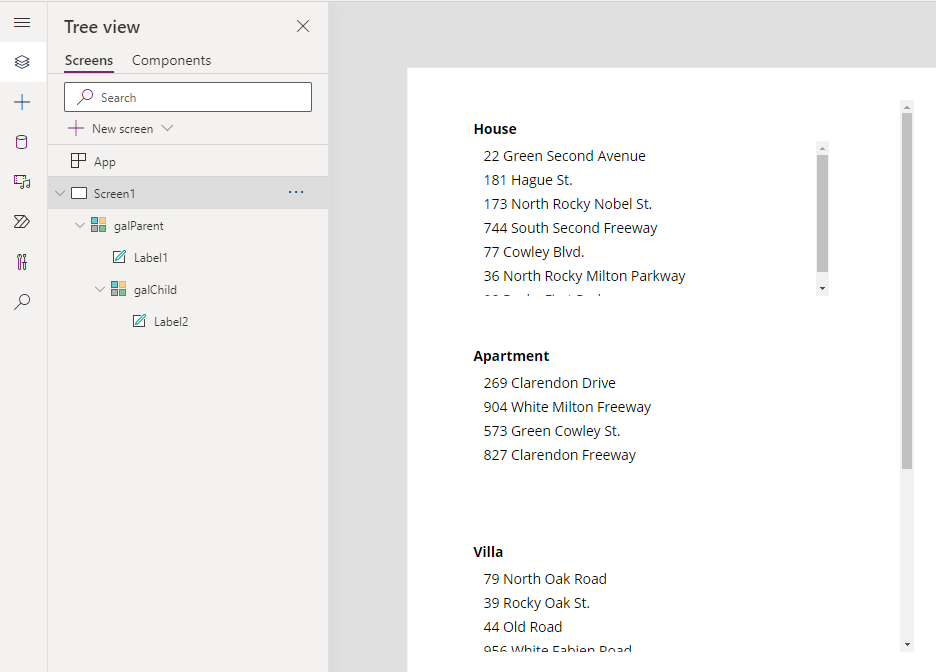Open the hamburger menu
Screen dimensions: 936x672
click(x=22, y=22)
